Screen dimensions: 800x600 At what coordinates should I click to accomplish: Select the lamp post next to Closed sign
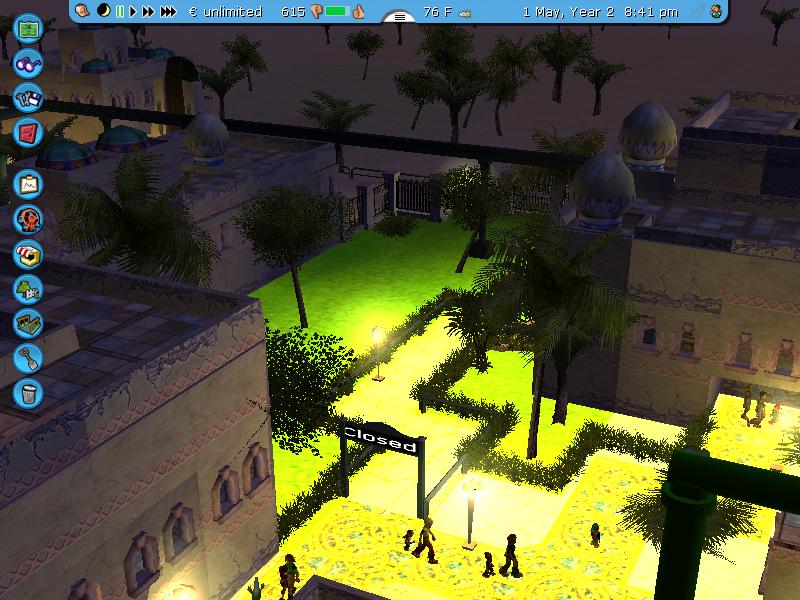(470, 513)
